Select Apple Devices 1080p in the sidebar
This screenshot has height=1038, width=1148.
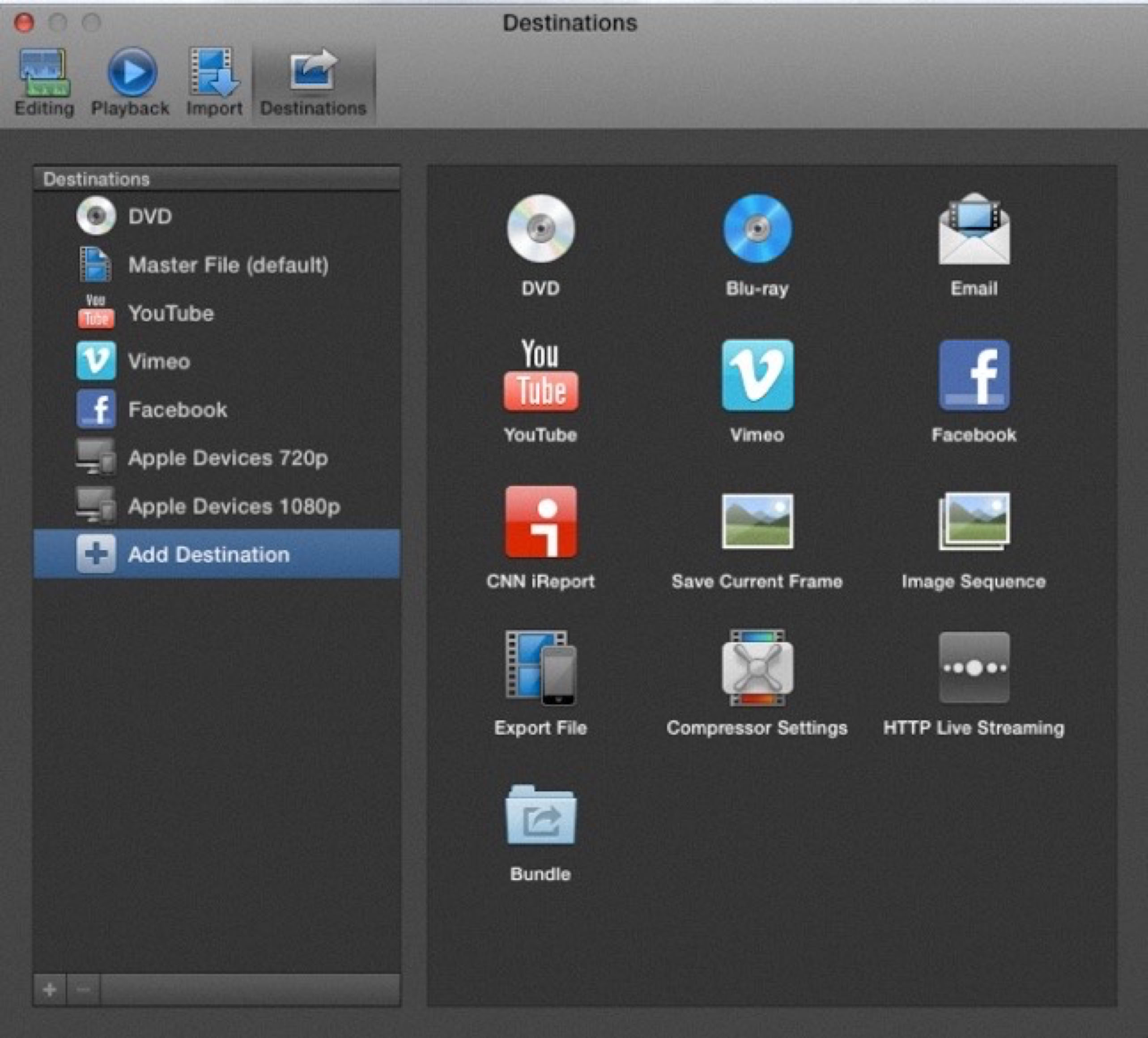pyautogui.click(x=234, y=506)
